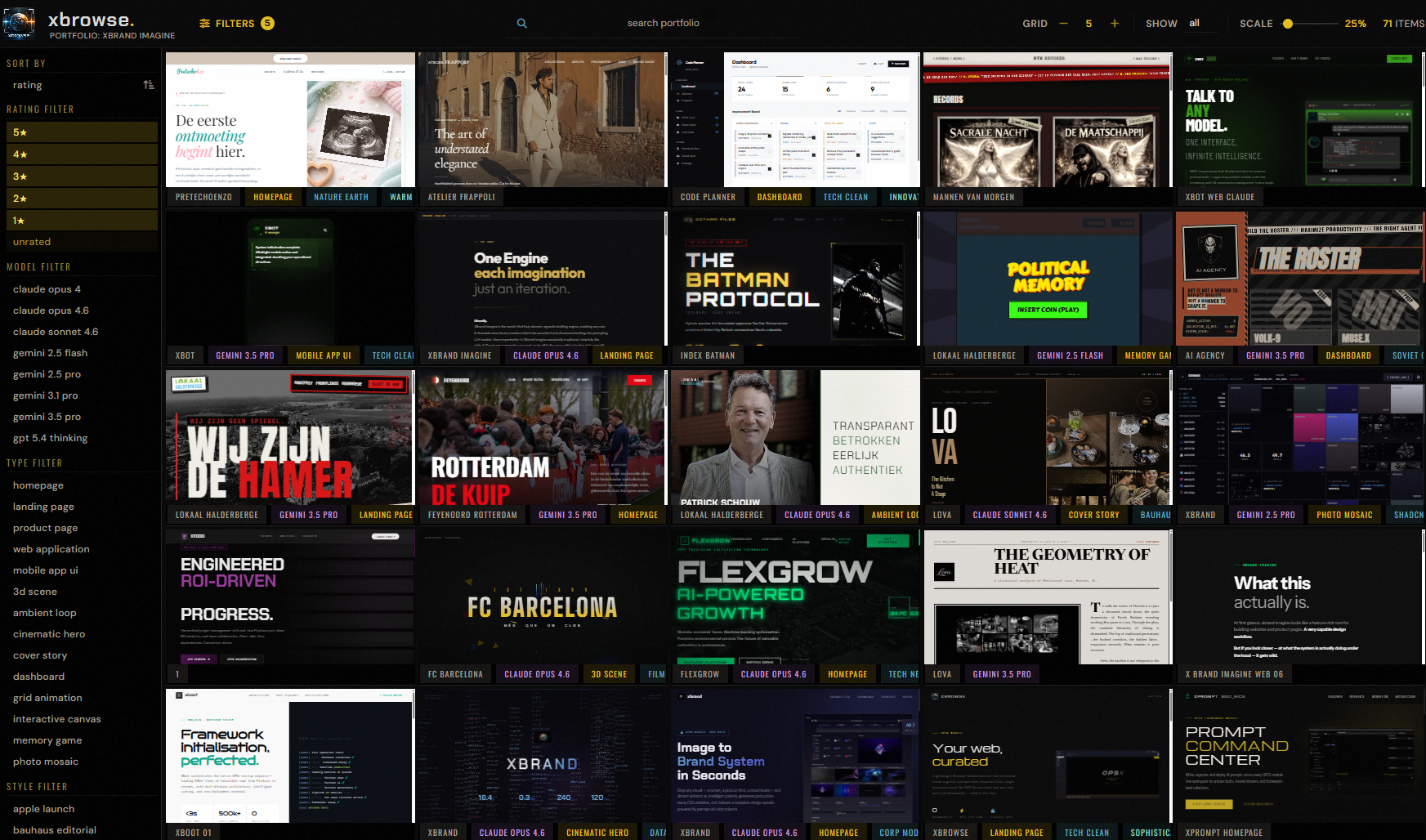Click the 25% scale value
Screen dimensions: 1426x840
coord(1355,24)
